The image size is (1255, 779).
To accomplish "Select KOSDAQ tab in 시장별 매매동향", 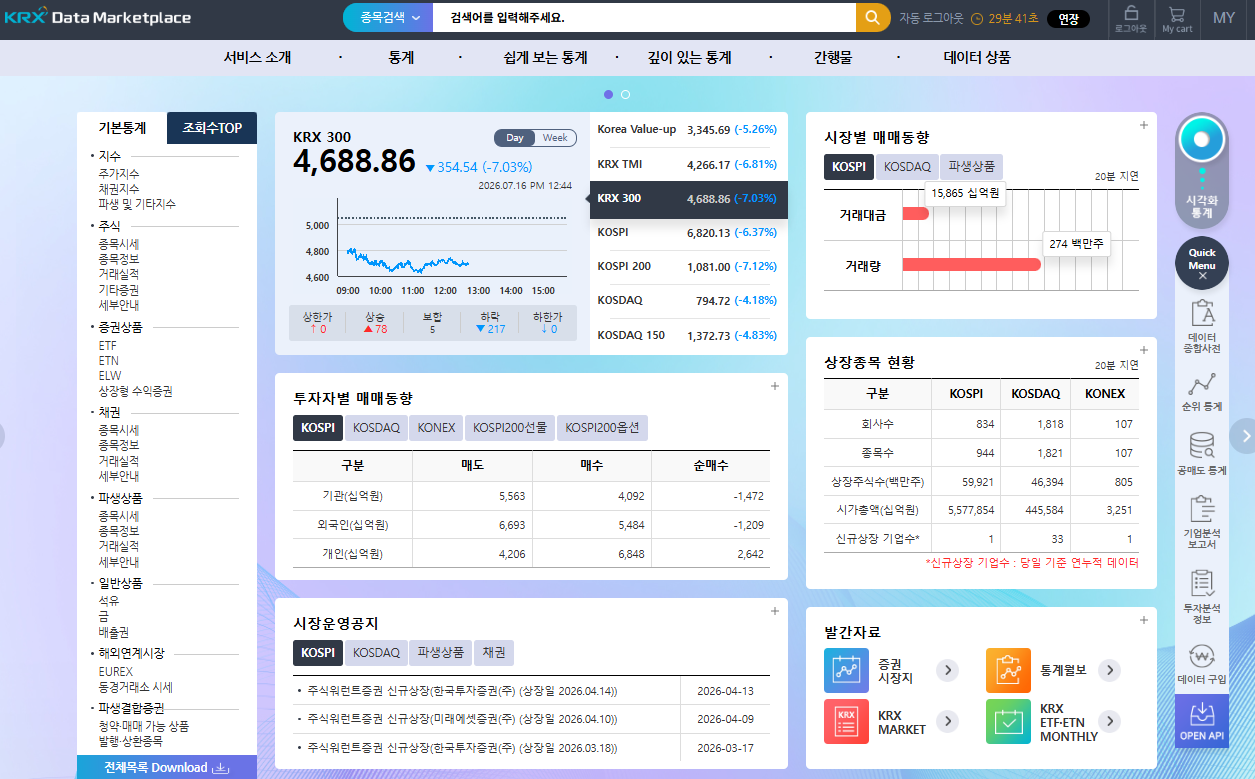I will (x=907, y=167).
